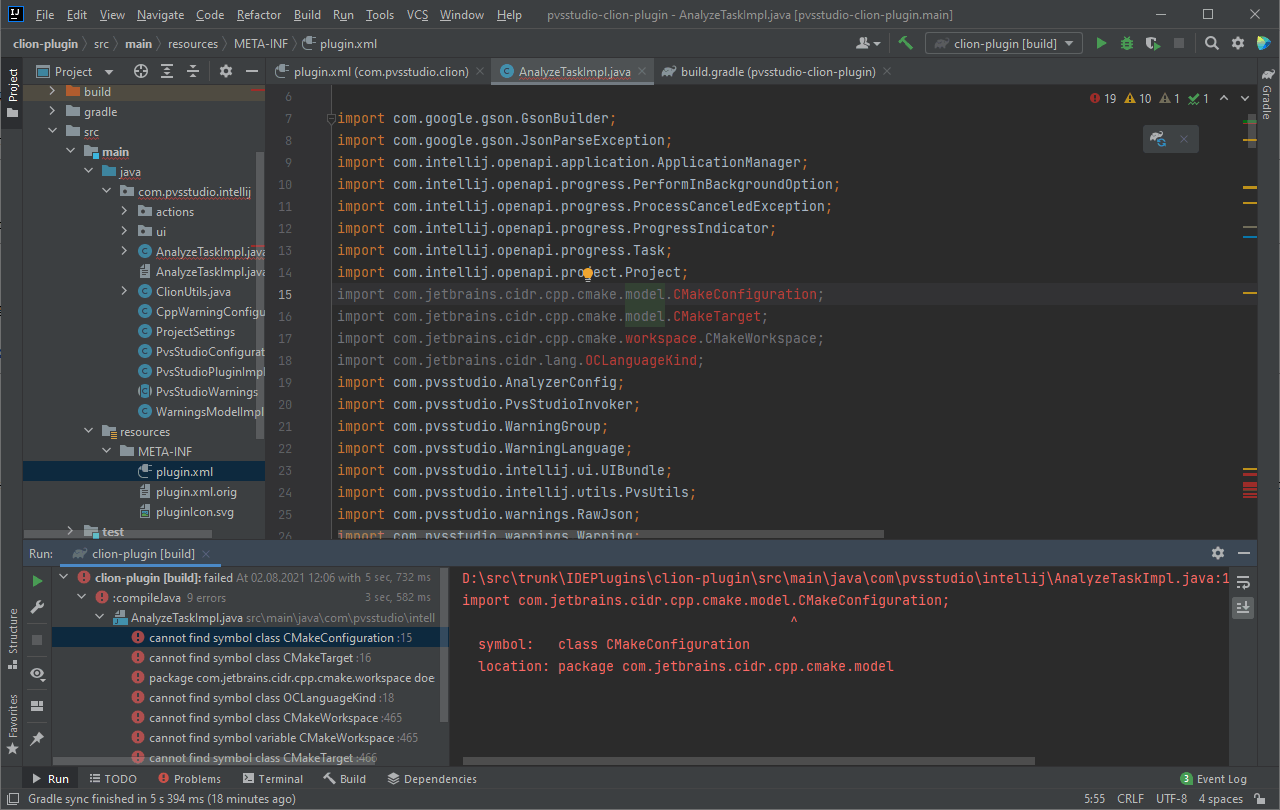Click the lightbulb intention icon on line 14

tap(587, 273)
